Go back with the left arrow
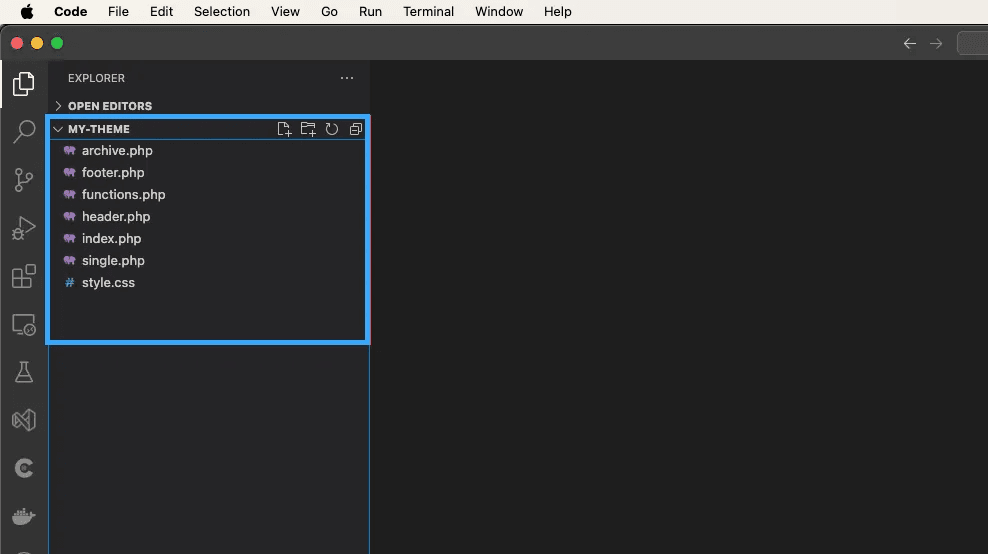 pos(910,43)
